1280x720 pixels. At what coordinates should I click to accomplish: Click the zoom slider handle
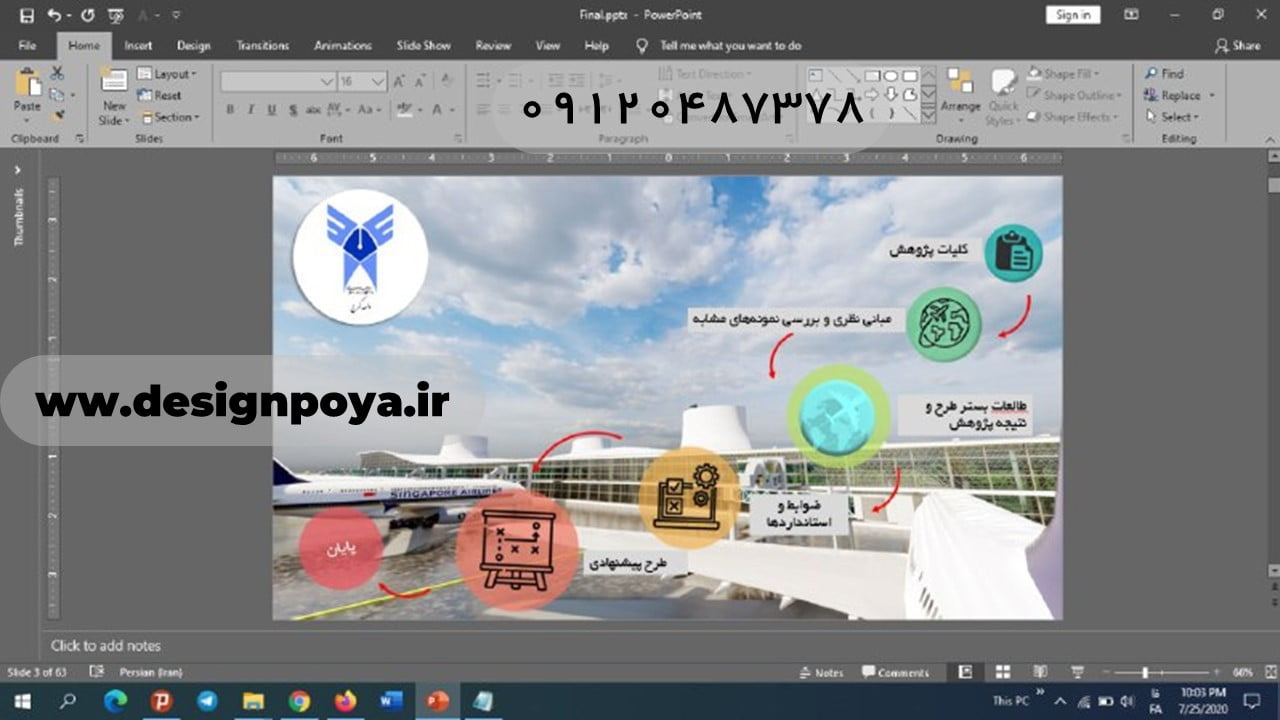[1145, 672]
